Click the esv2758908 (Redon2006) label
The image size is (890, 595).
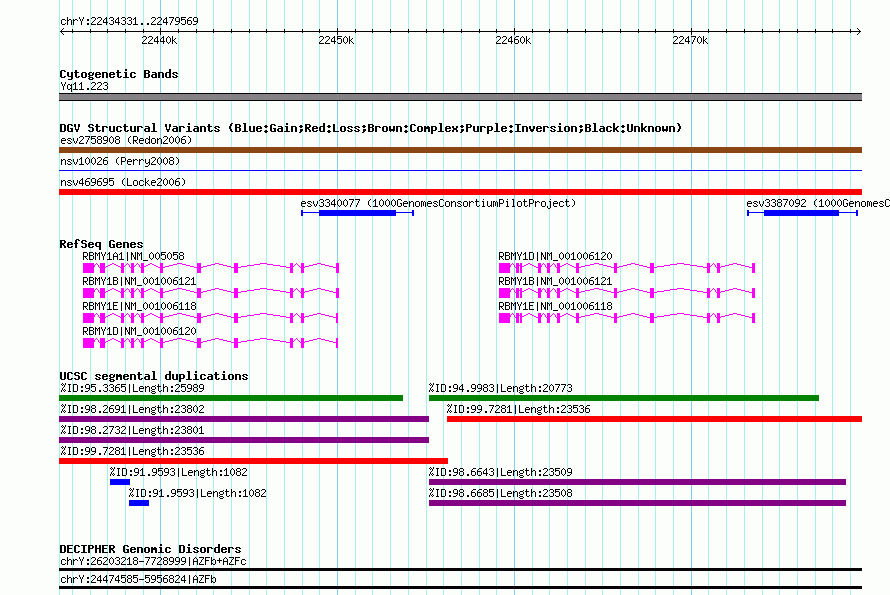coord(126,140)
